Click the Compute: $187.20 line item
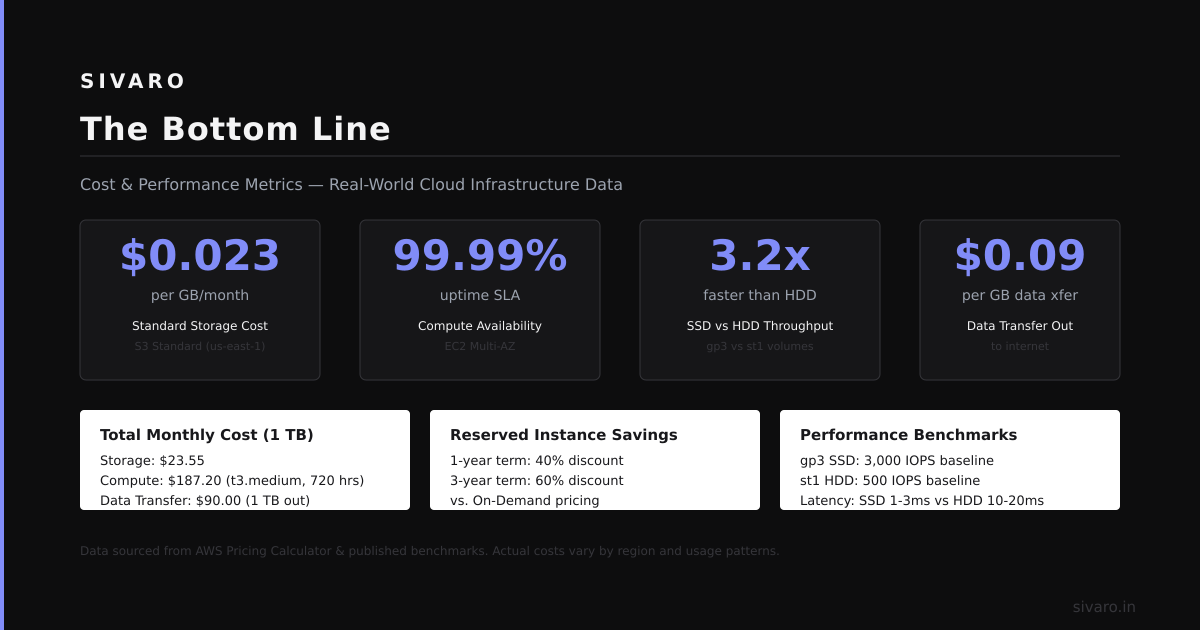 (232, 481)
